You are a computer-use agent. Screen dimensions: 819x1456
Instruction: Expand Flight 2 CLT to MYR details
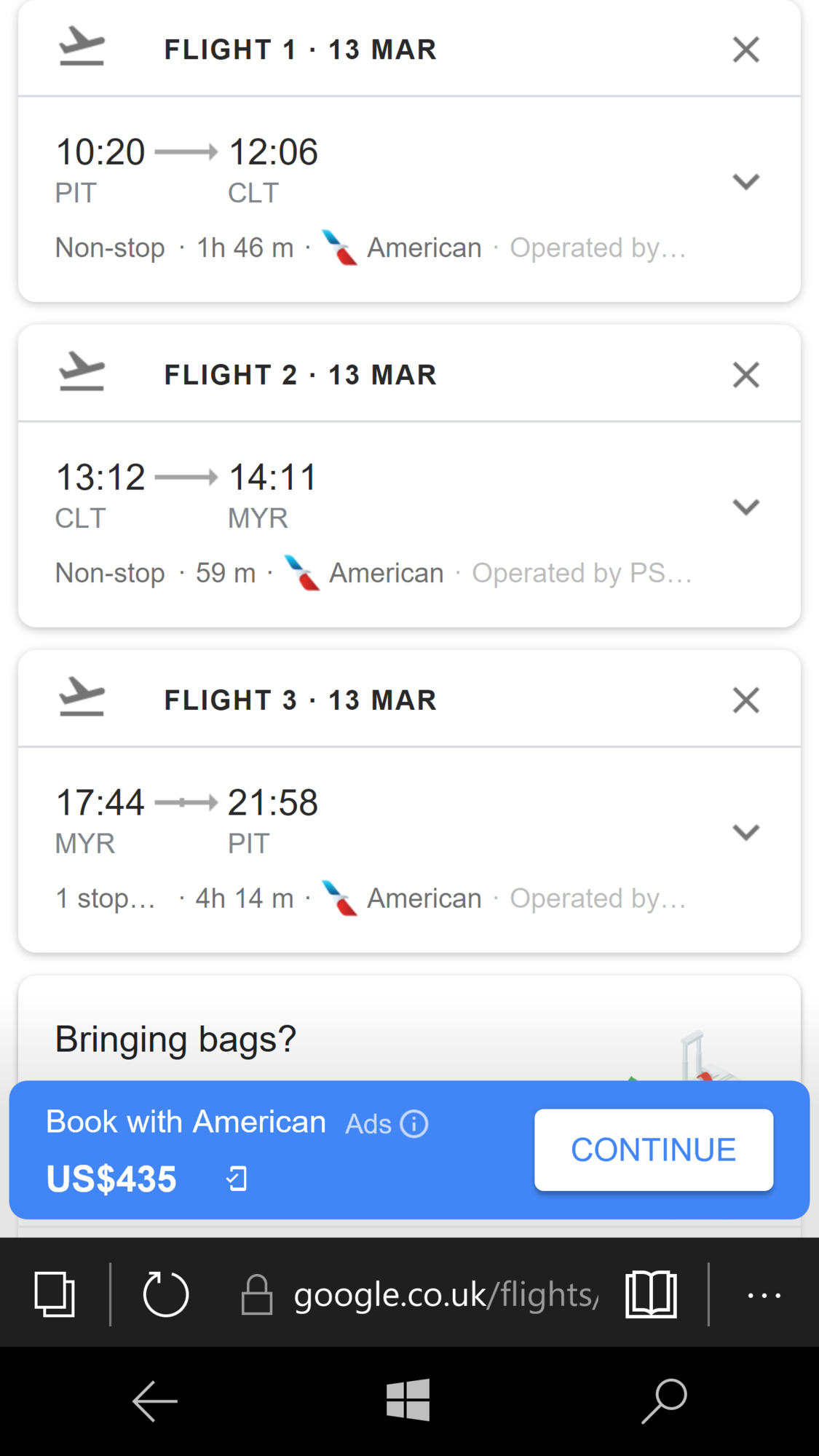(x=745, y=507)
